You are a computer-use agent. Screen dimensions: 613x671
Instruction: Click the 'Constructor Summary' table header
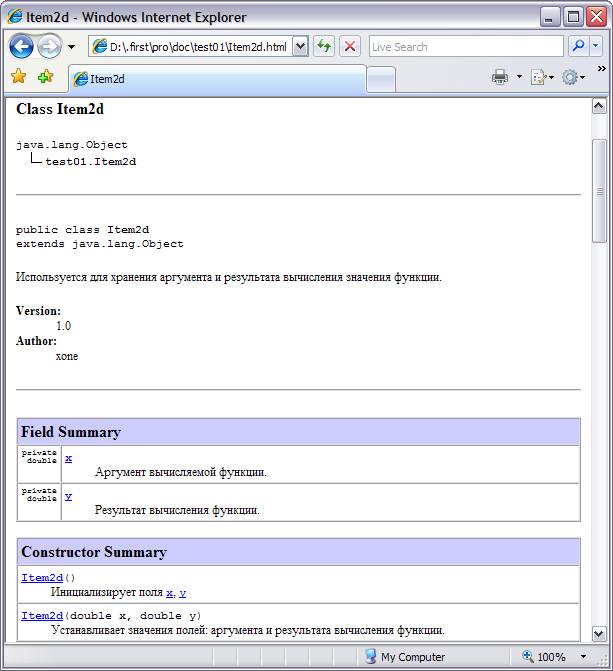tap(298, 552)
